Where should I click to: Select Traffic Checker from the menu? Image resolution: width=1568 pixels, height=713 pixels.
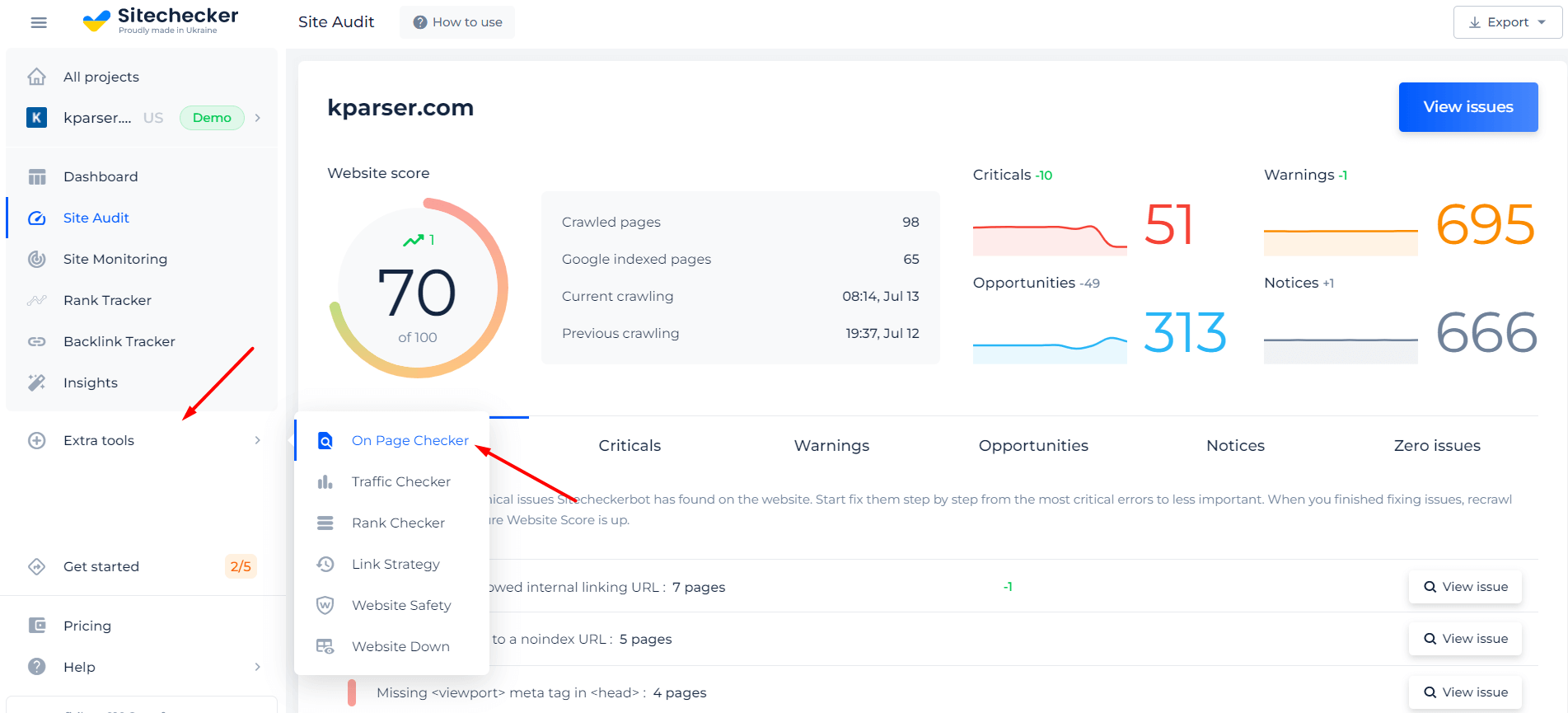[392, 481]
